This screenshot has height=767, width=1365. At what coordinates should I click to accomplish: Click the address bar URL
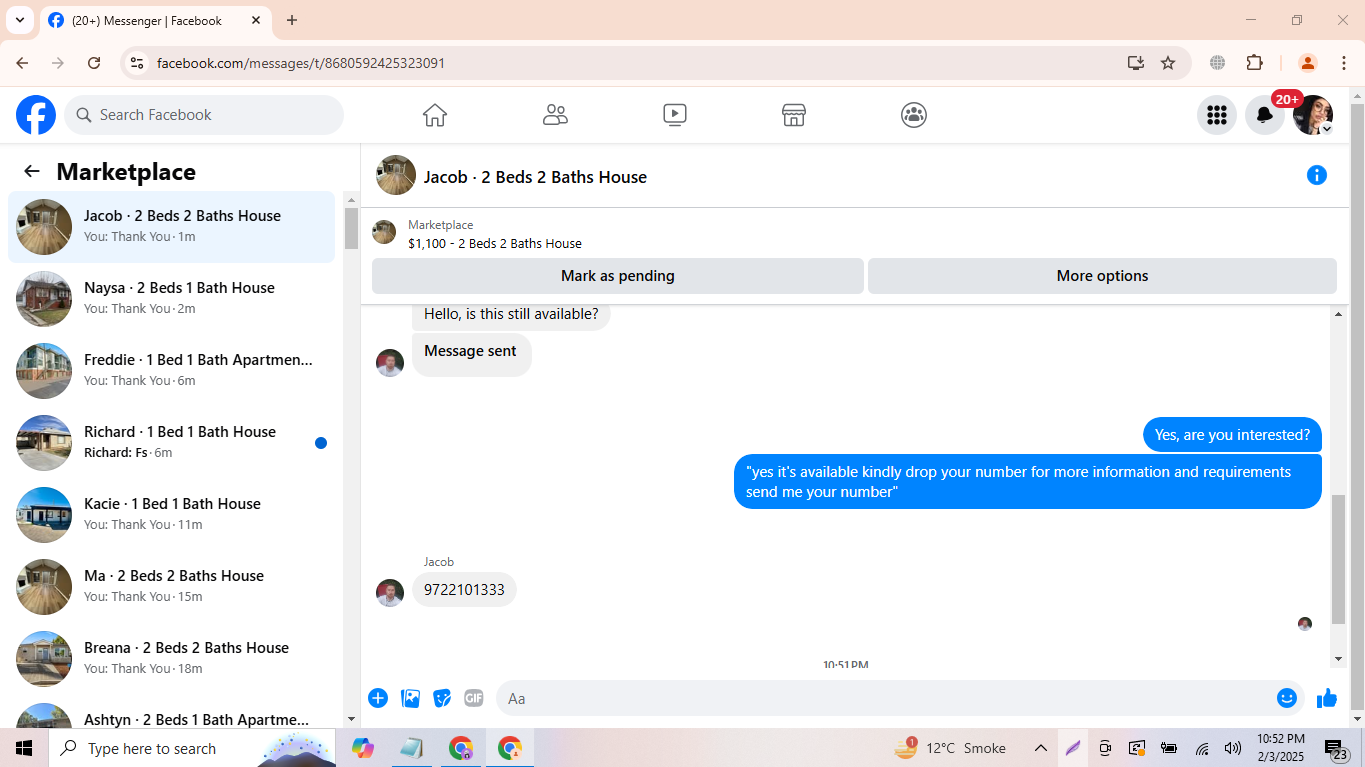pos(301,63)
